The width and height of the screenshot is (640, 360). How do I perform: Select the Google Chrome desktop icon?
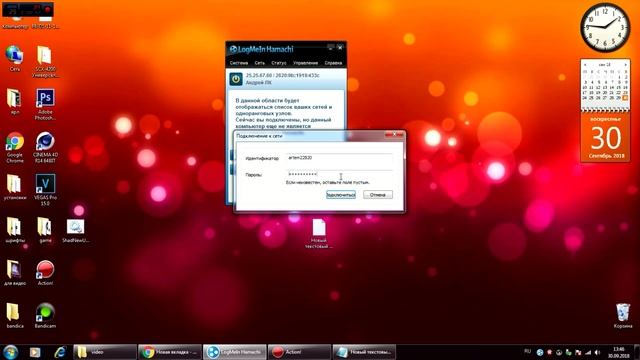point(15,148)
